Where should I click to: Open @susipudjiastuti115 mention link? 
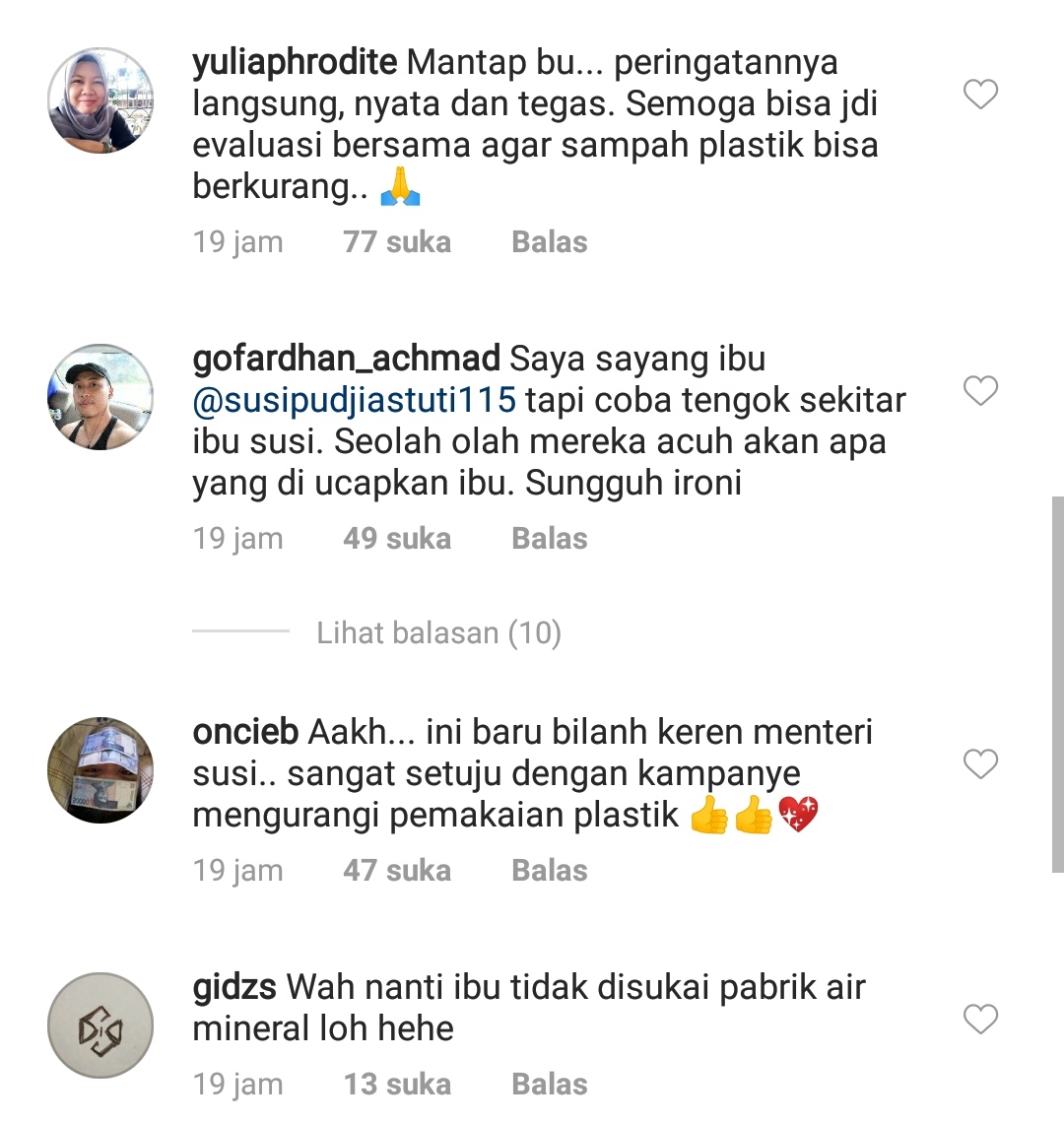[x=354, y=400]
